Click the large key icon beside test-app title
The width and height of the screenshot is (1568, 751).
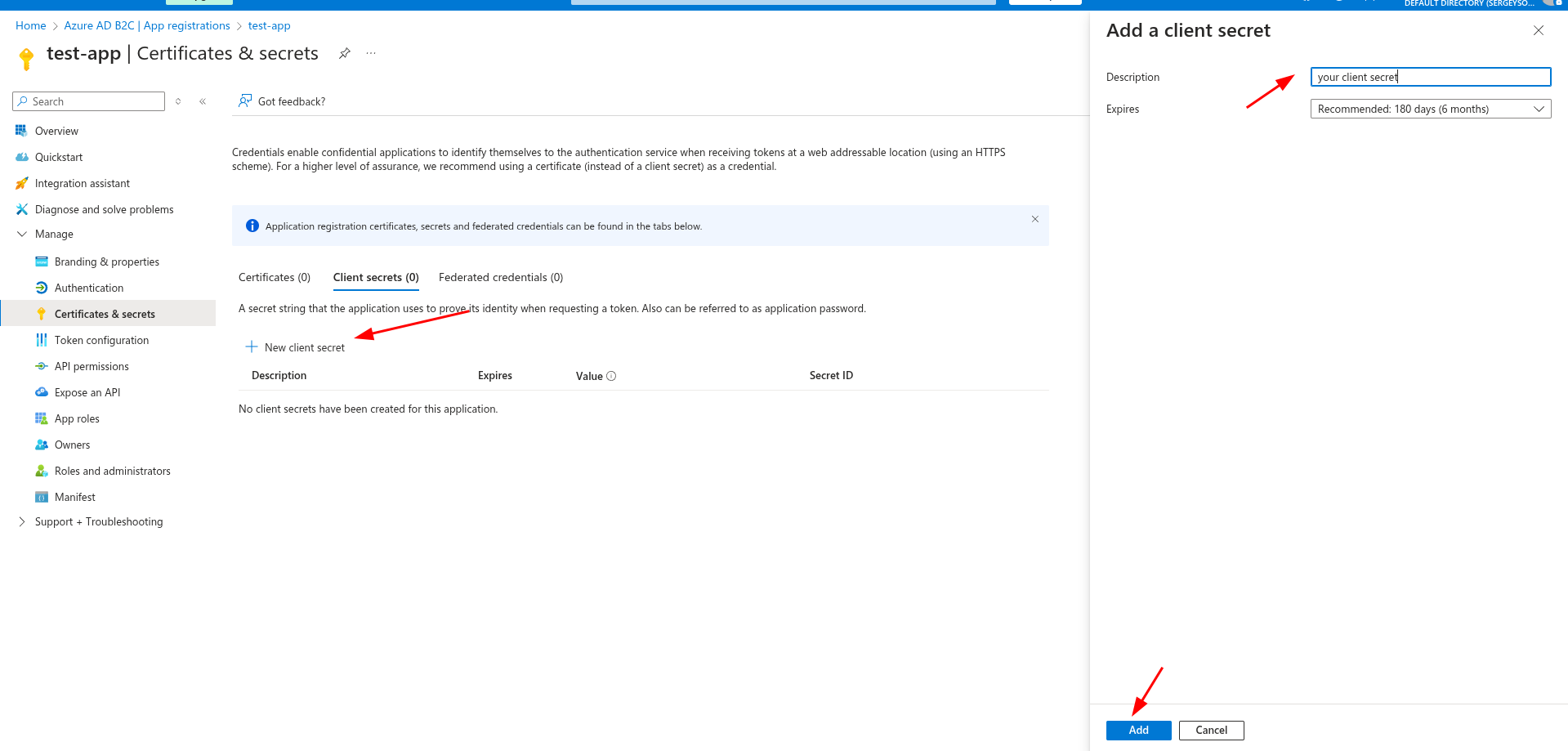26,58
